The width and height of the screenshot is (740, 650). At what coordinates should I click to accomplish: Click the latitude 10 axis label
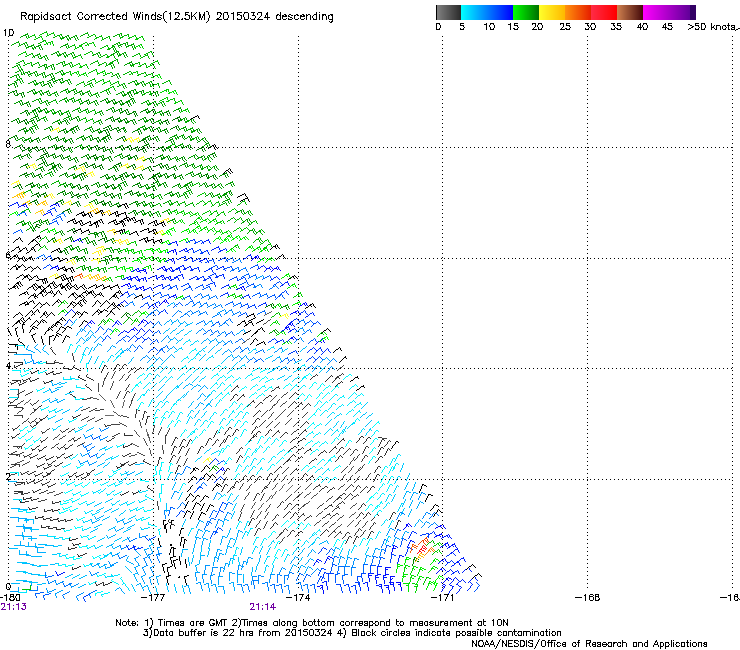coord(8,33)
